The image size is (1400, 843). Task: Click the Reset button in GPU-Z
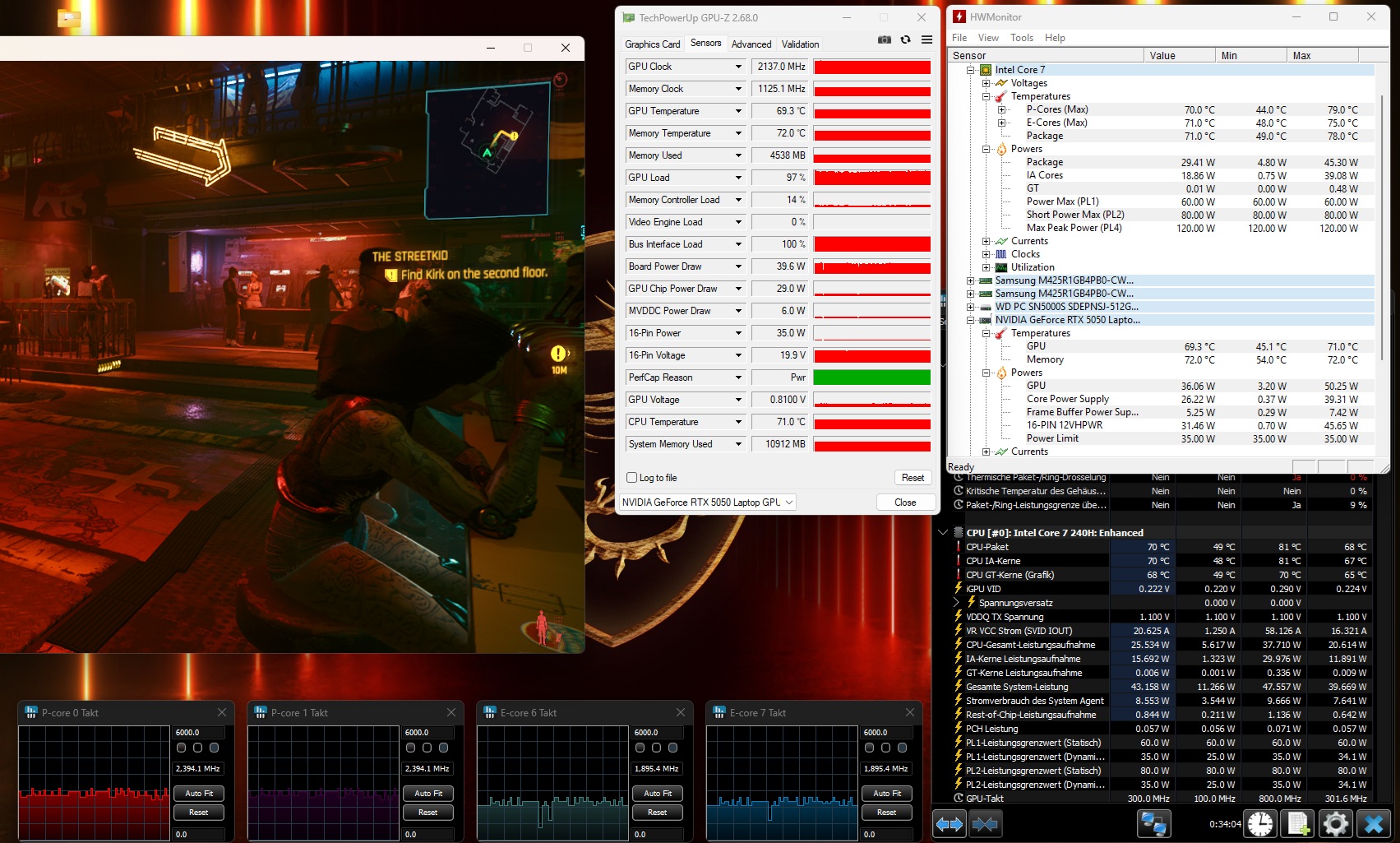point(913,478)
